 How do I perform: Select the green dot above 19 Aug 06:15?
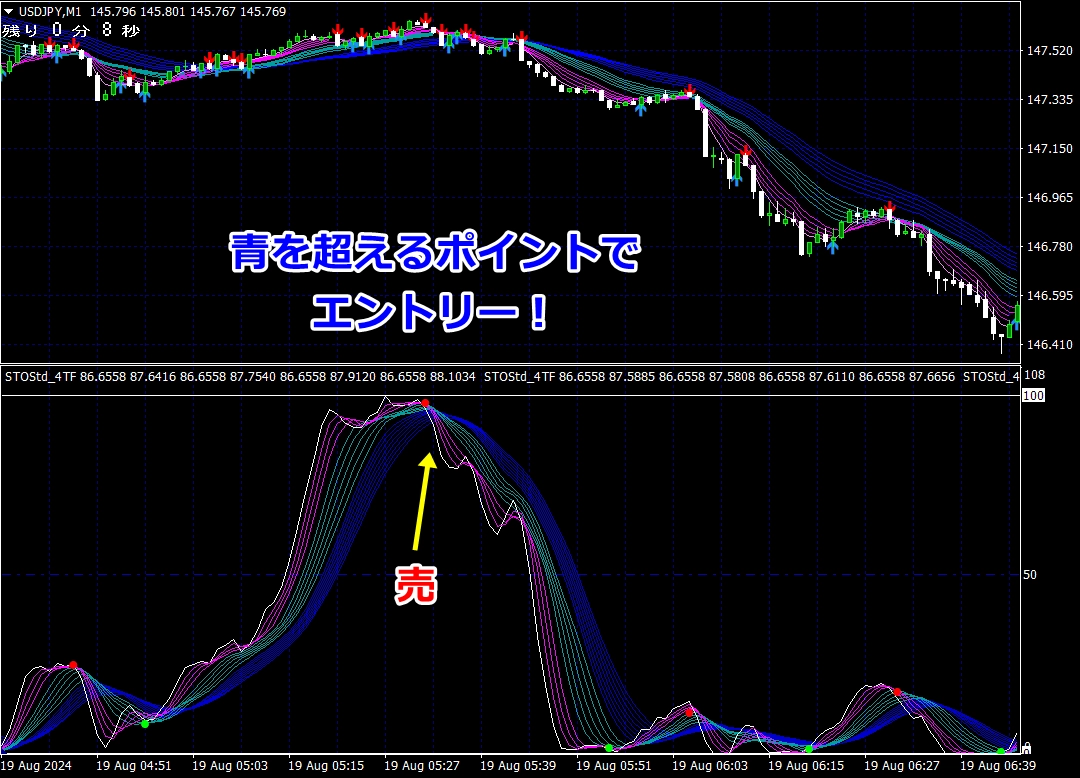point(808,748)
